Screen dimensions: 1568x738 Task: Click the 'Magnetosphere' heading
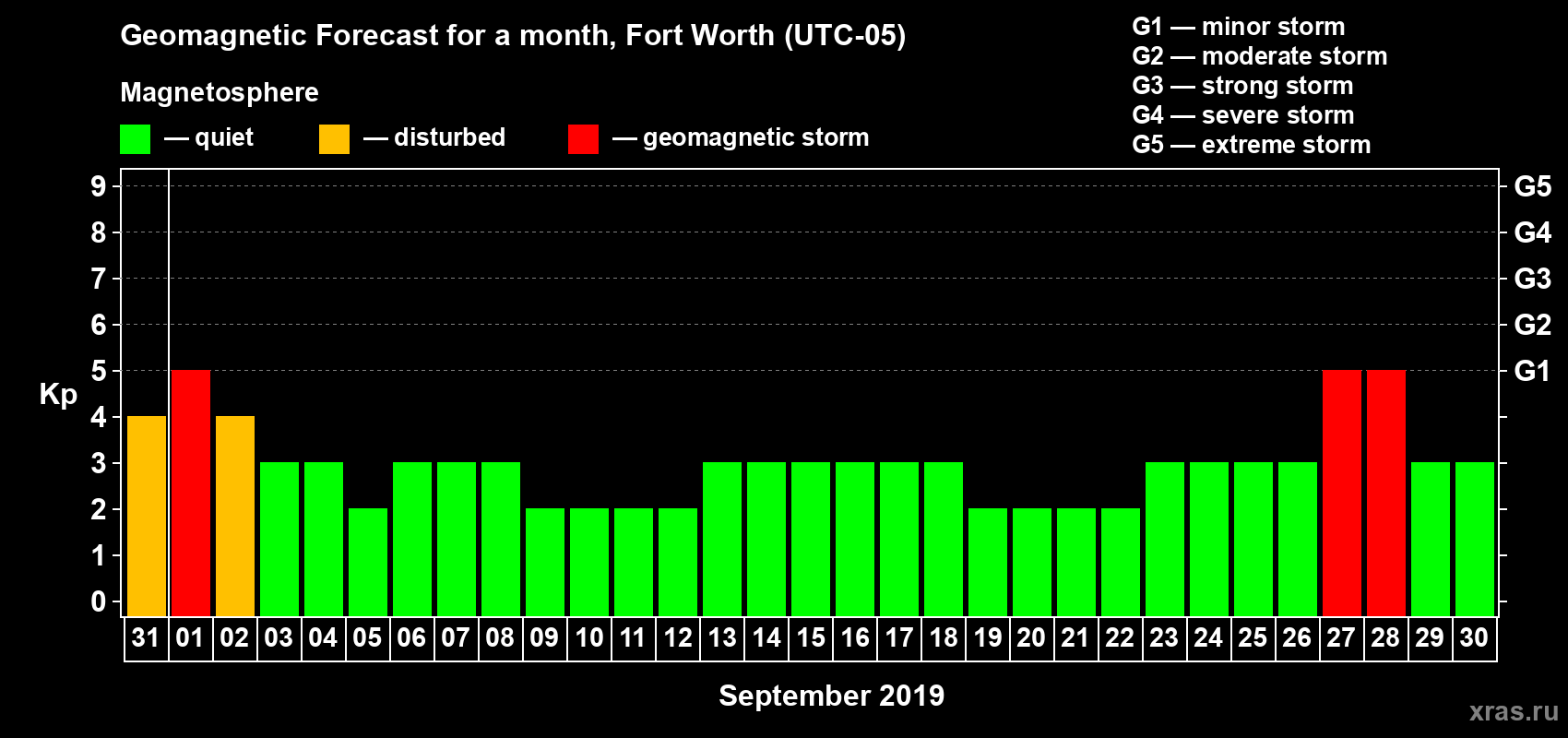point(220,92)
